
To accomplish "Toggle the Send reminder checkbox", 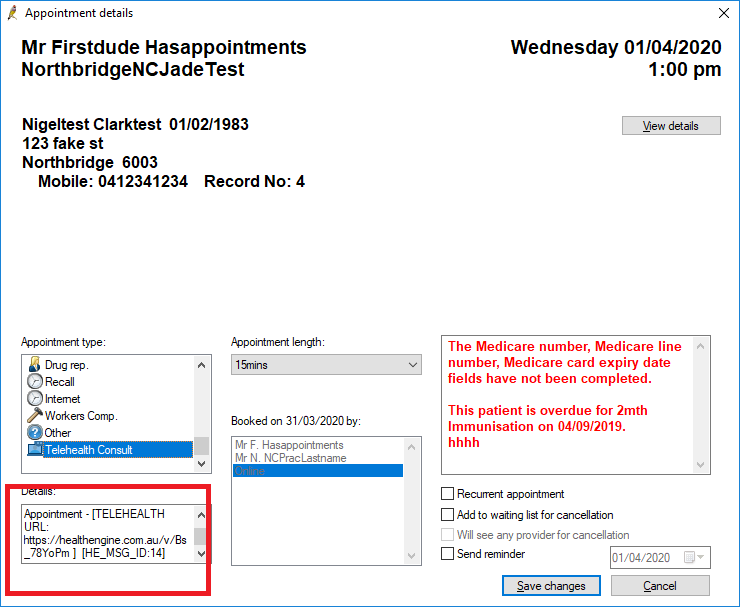I will point(447,554).
